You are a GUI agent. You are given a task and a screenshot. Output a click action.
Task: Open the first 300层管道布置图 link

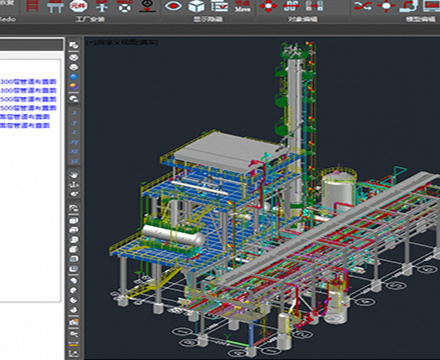pos(28,82)
